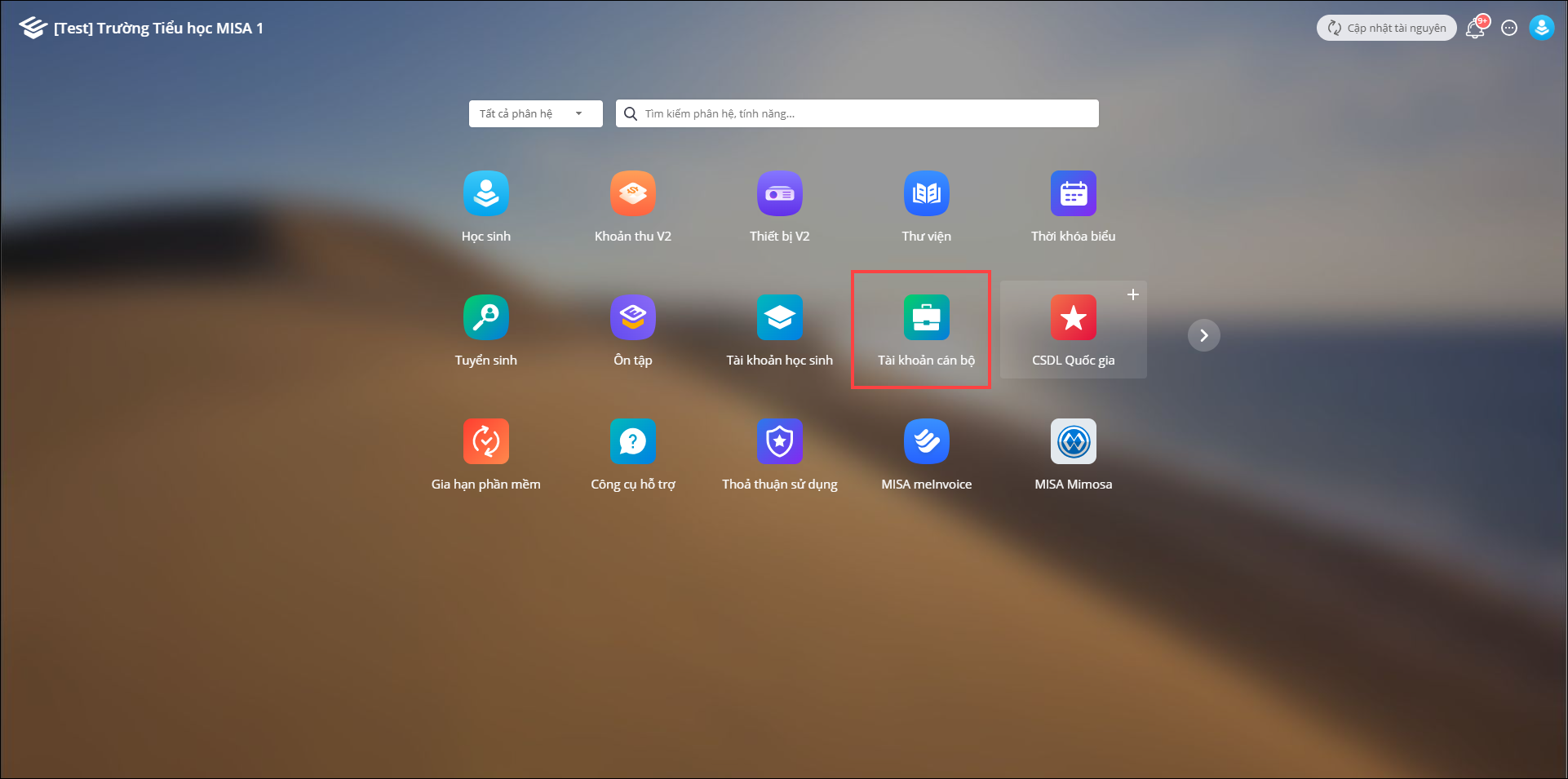The width and height of the screenshot is (1568, 779).
Task: Launch the Thiết bị V2 module
Action: pyautogui.click(x=779, y=194)
